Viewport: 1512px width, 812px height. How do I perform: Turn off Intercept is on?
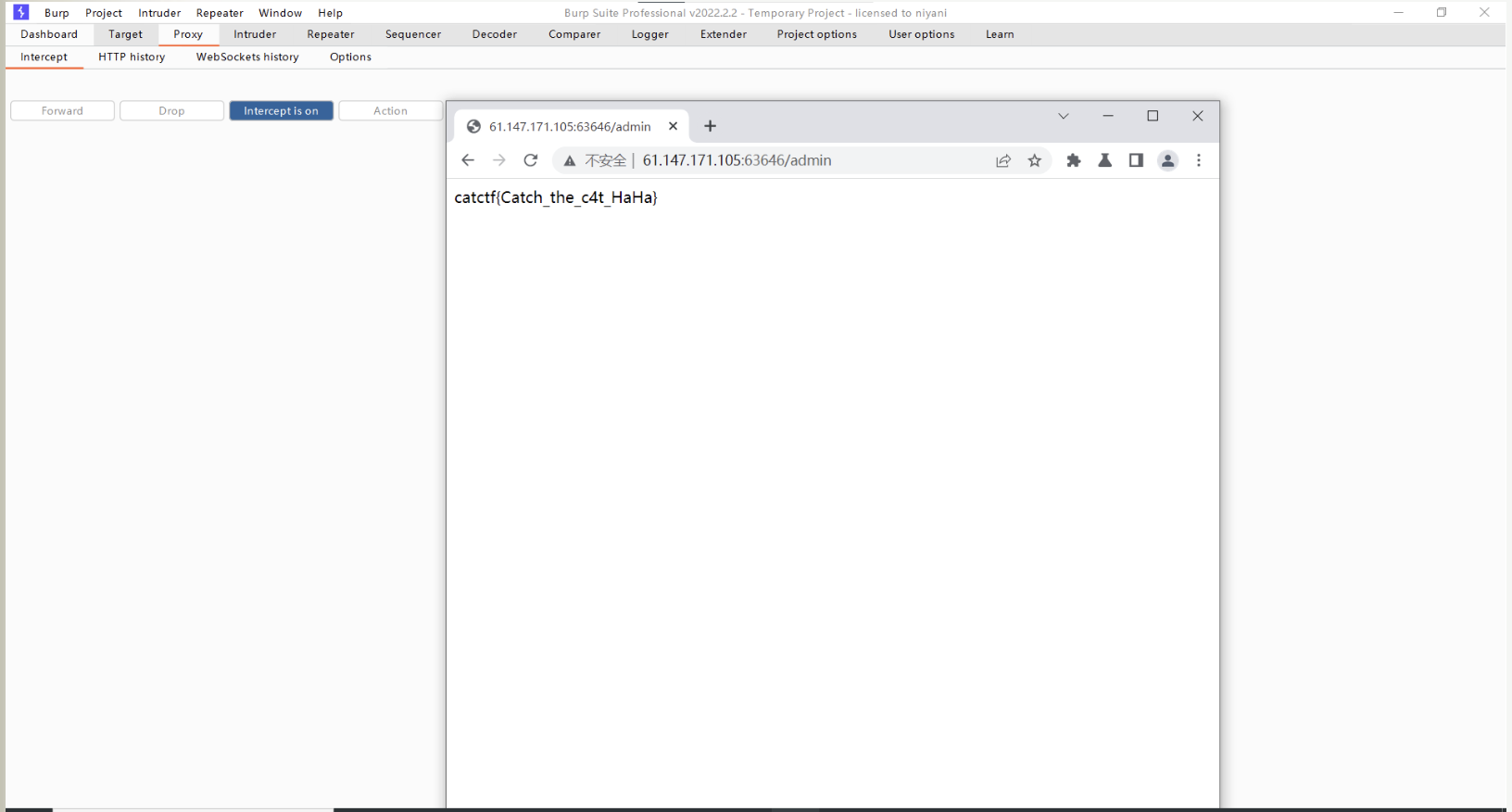281,110
